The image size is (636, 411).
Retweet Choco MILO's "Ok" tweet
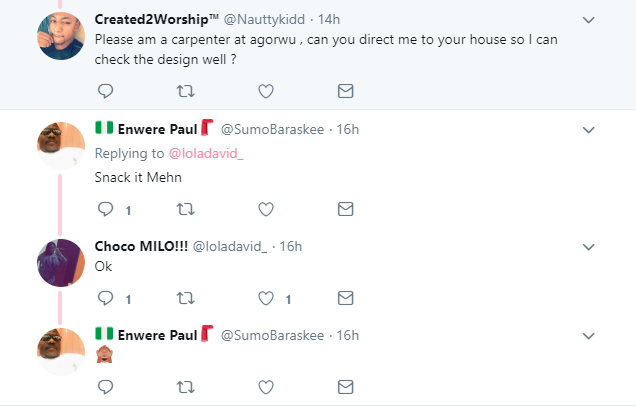185,298
